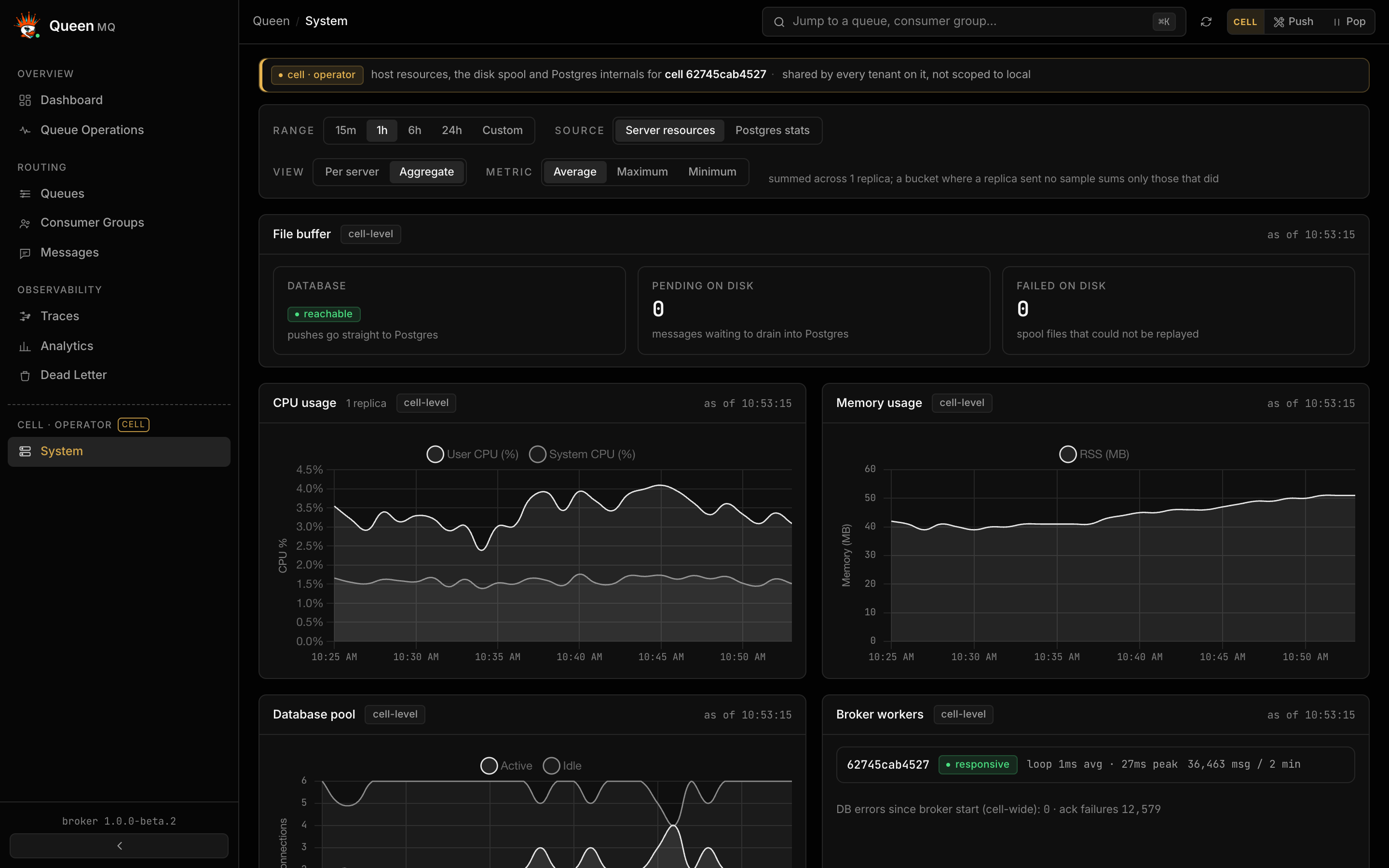This screenshot has width=1389, height=868.
Task: Toggle Active connections legend series
Action: [506, 766]
